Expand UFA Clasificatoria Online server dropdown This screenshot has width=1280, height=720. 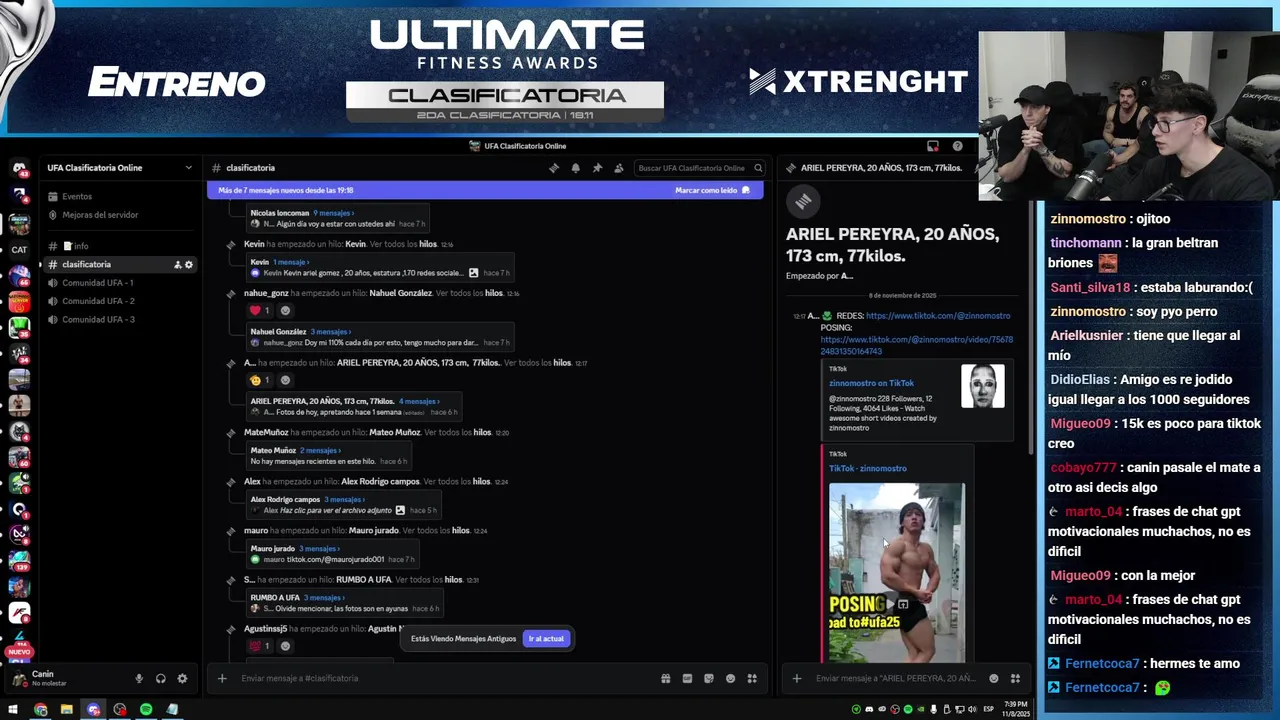tap(188, 168)
